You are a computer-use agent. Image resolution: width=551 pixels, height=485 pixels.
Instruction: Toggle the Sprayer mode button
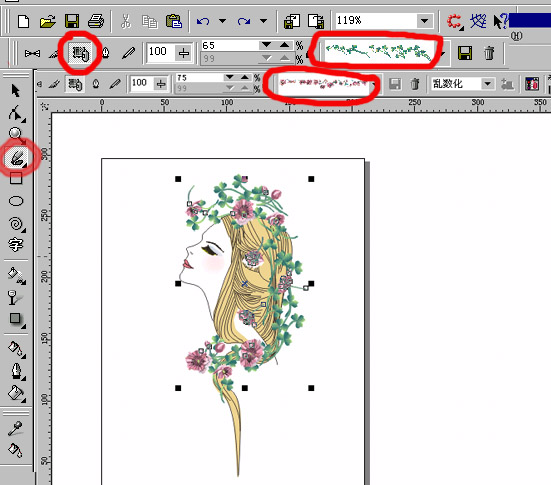point(80,53)
